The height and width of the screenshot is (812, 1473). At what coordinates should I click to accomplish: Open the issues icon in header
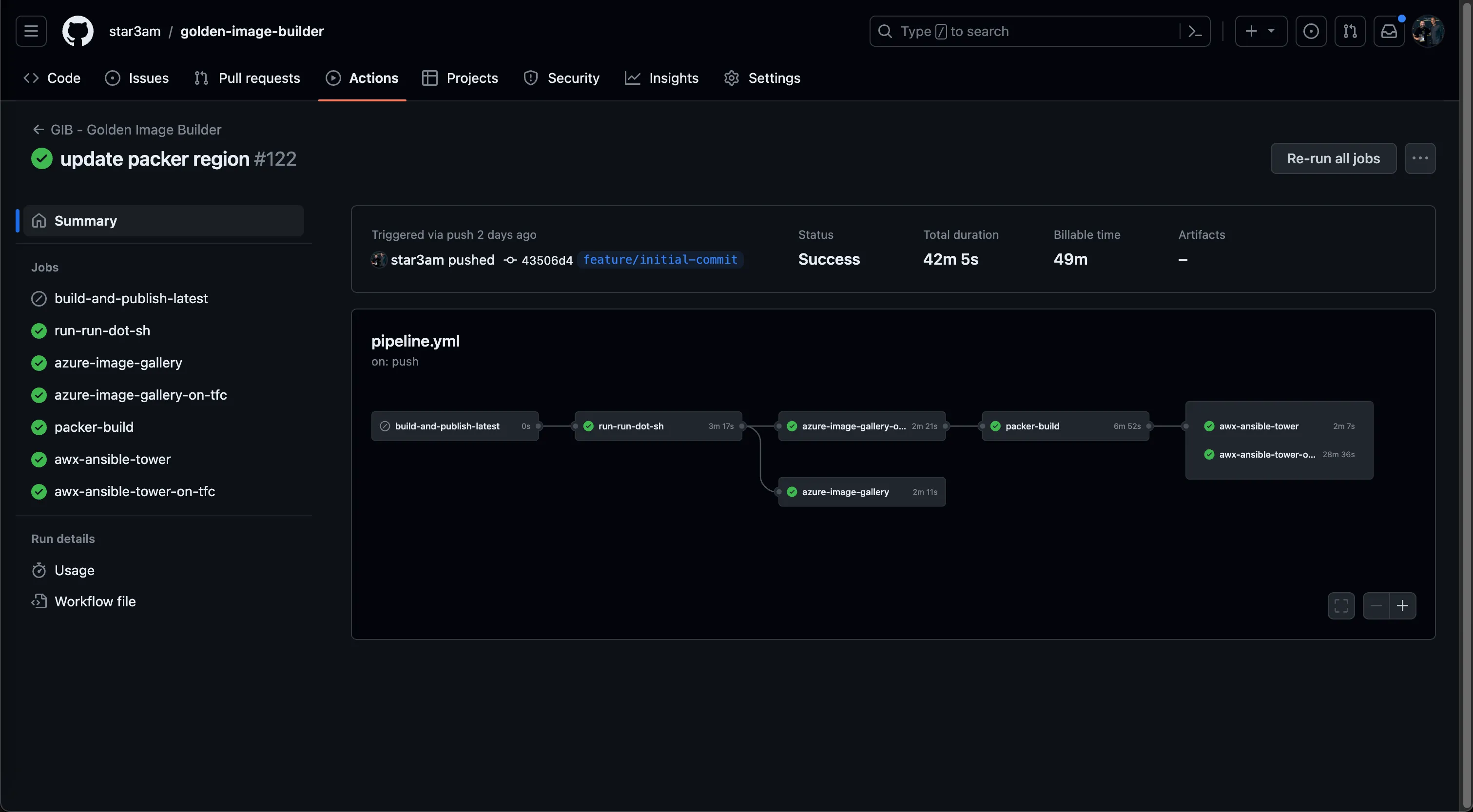click(1311, 31)
